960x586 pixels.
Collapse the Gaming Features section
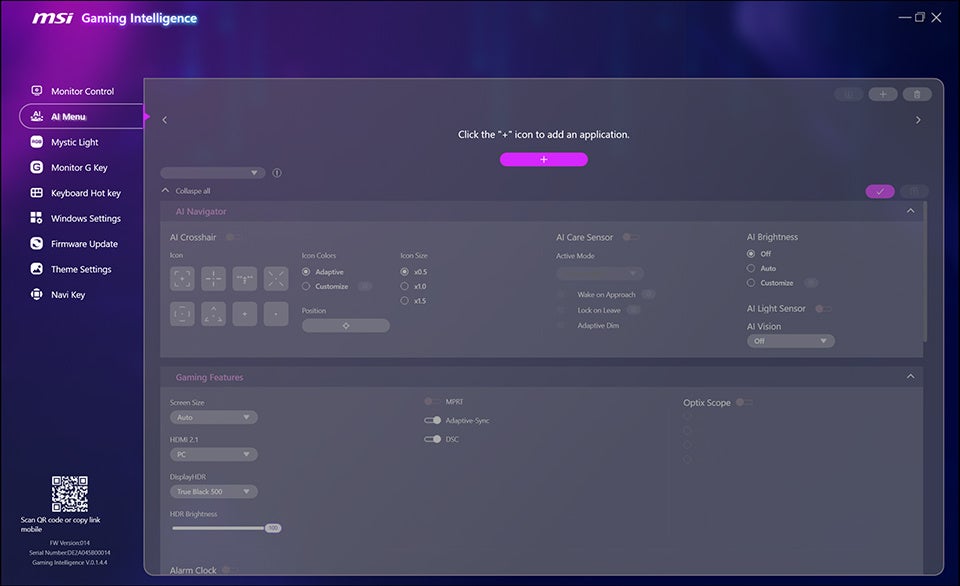(x=910, y=376)
